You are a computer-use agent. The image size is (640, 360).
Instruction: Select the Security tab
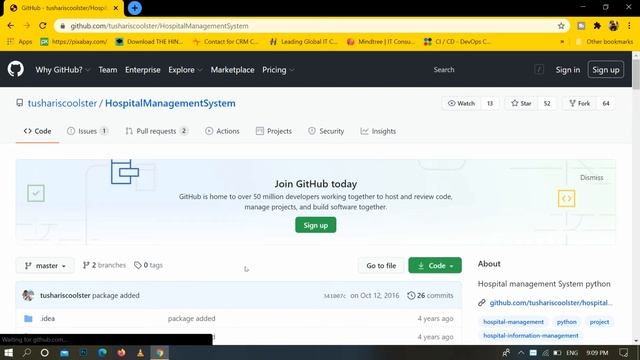[x=326, y=131]
